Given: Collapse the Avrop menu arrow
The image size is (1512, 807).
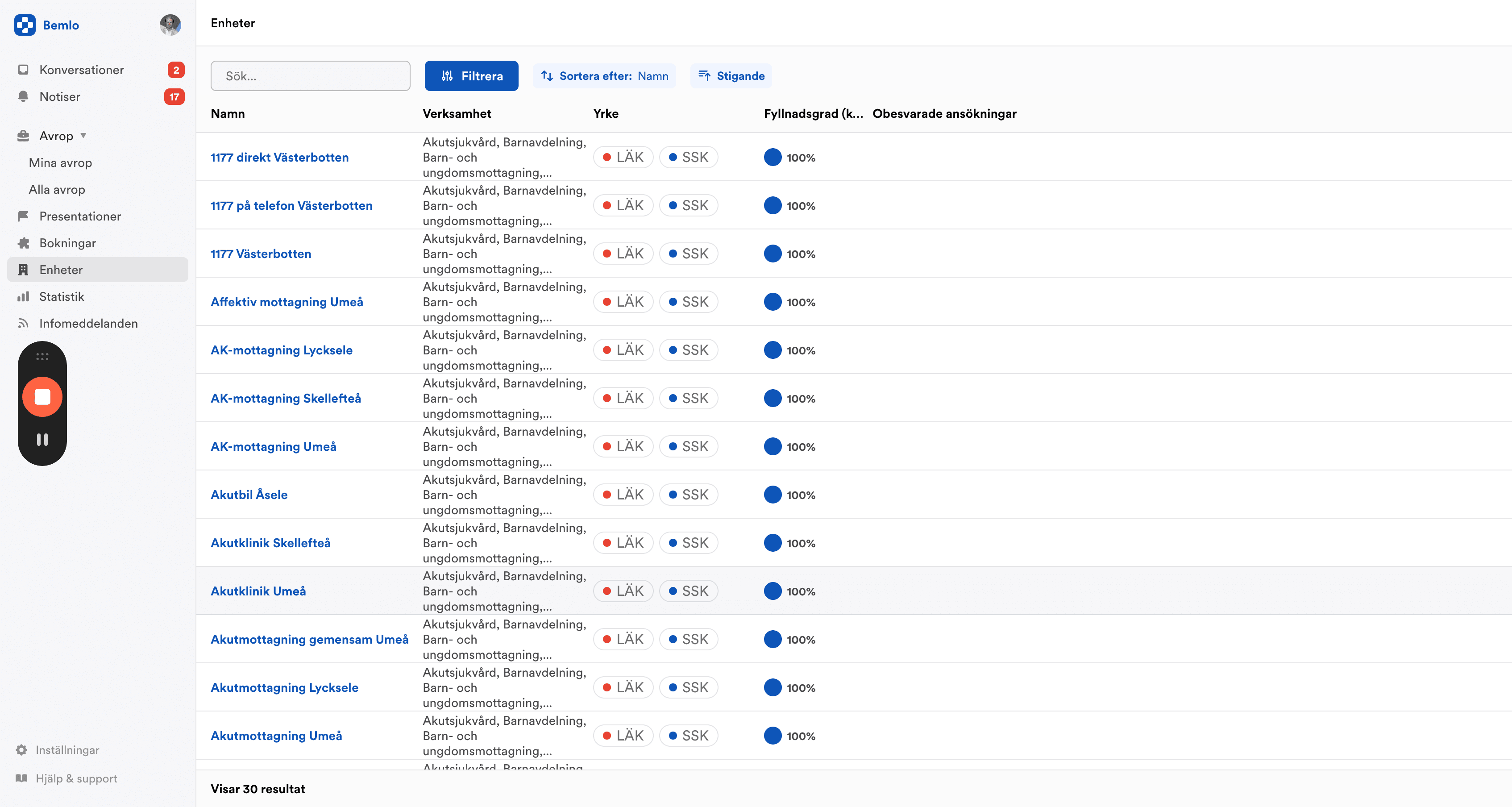Looking at the screenshot, I should [x=83, y=136].
